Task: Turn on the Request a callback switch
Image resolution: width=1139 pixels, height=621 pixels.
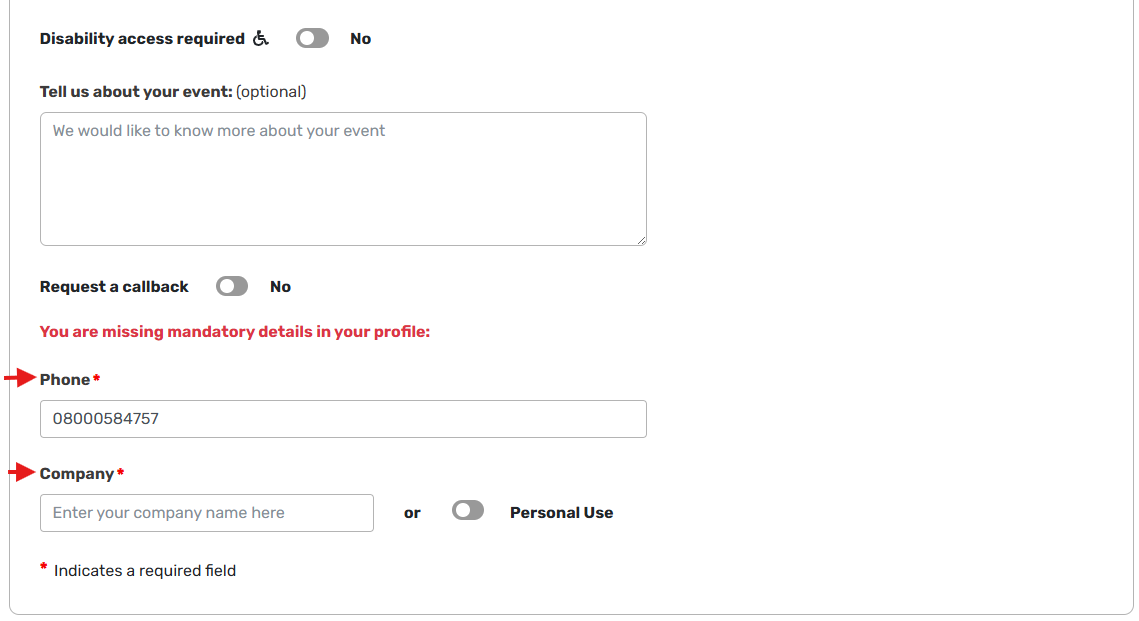Action: [232, 286]
